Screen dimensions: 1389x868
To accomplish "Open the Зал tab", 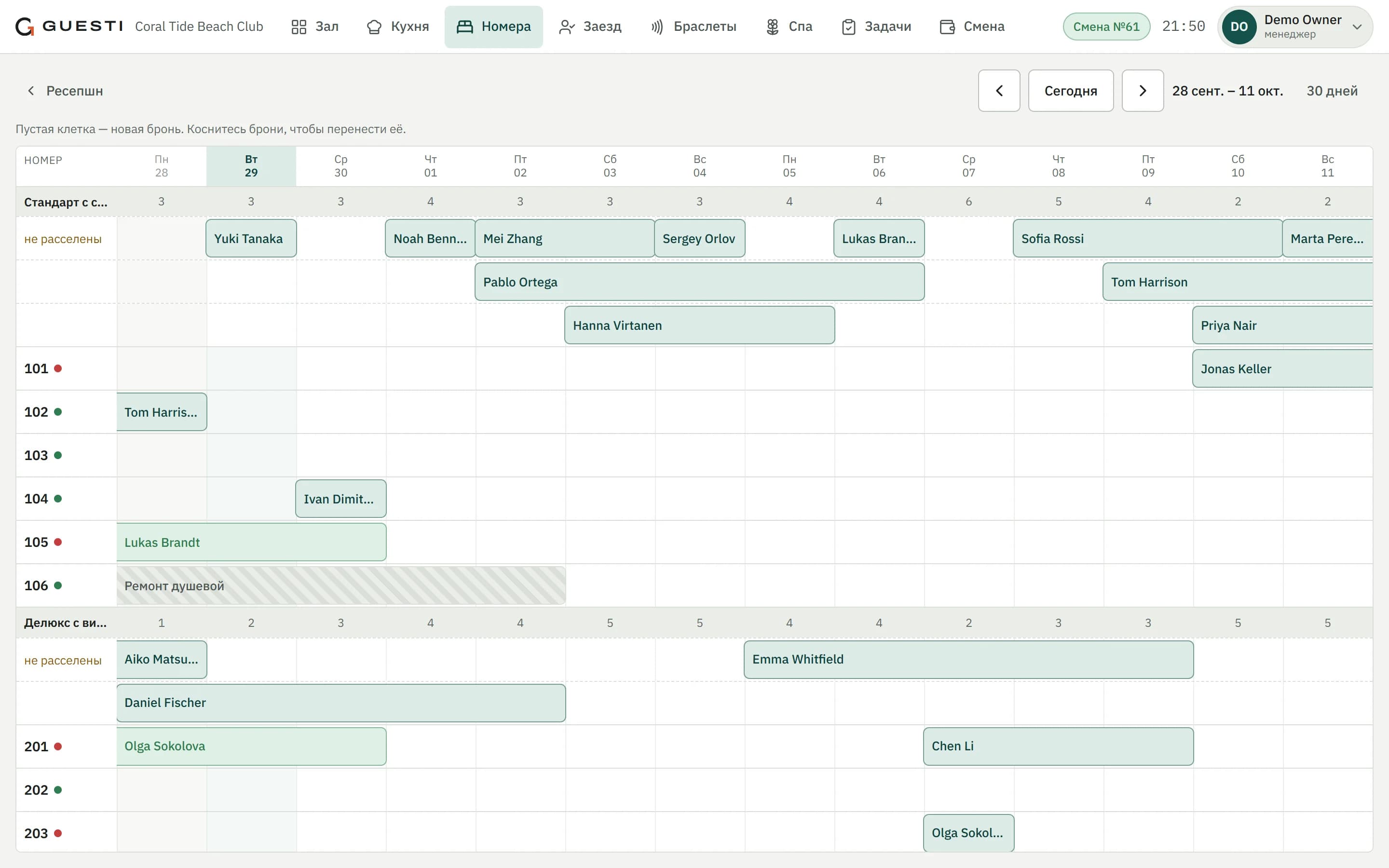I will 315,27.
